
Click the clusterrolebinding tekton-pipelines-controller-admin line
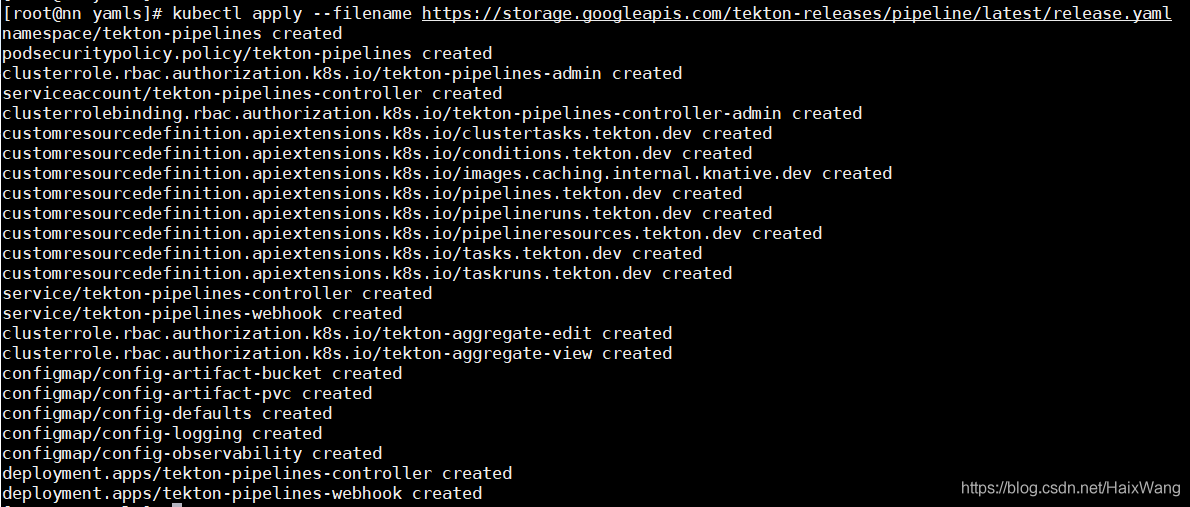[432, 113]
